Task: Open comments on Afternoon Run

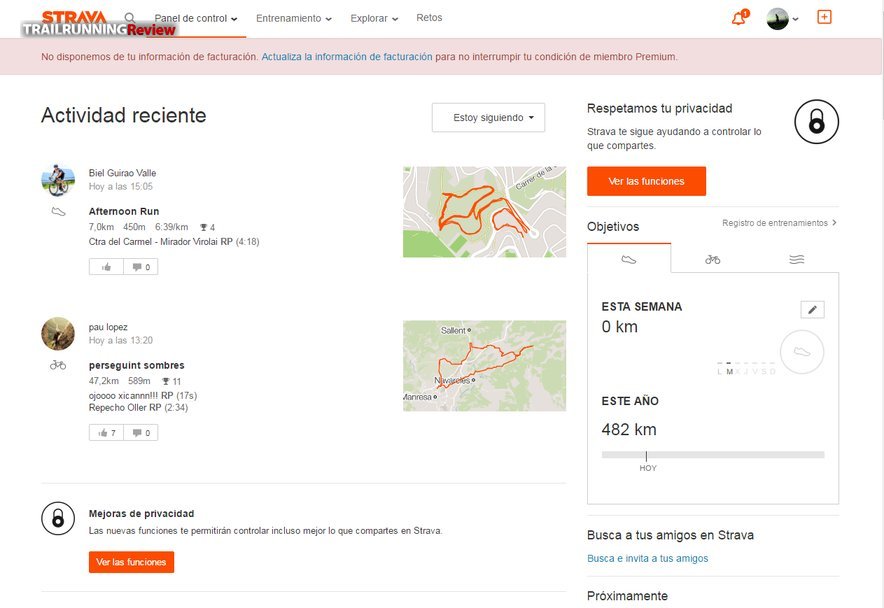Action: point(141,267)
